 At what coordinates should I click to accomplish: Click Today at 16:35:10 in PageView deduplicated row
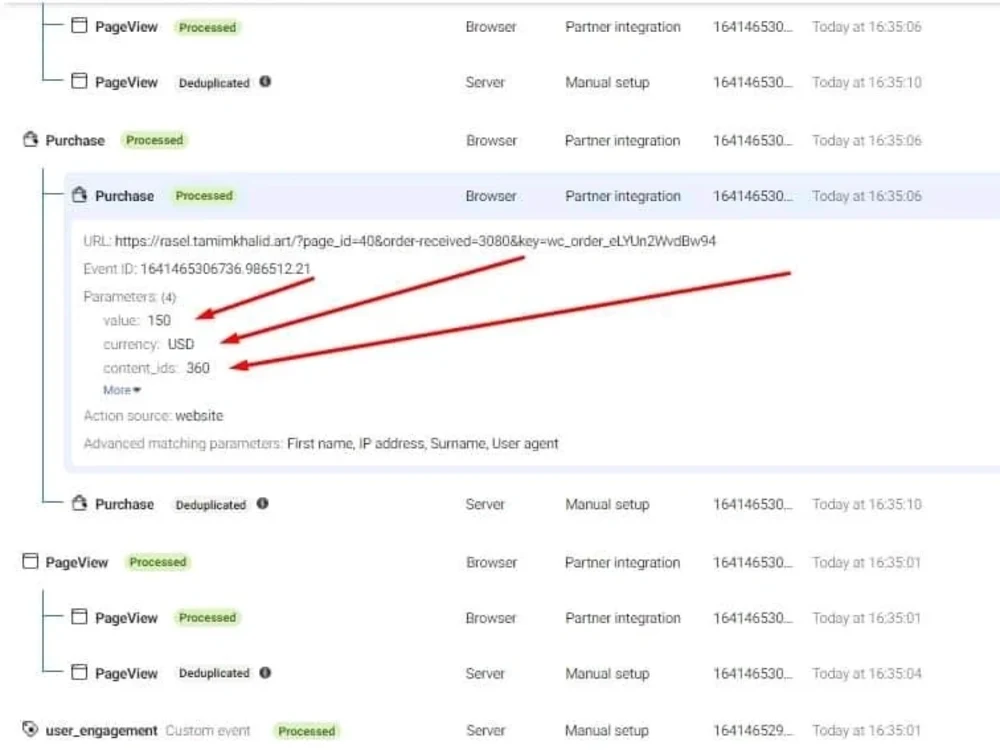(867, 82)
